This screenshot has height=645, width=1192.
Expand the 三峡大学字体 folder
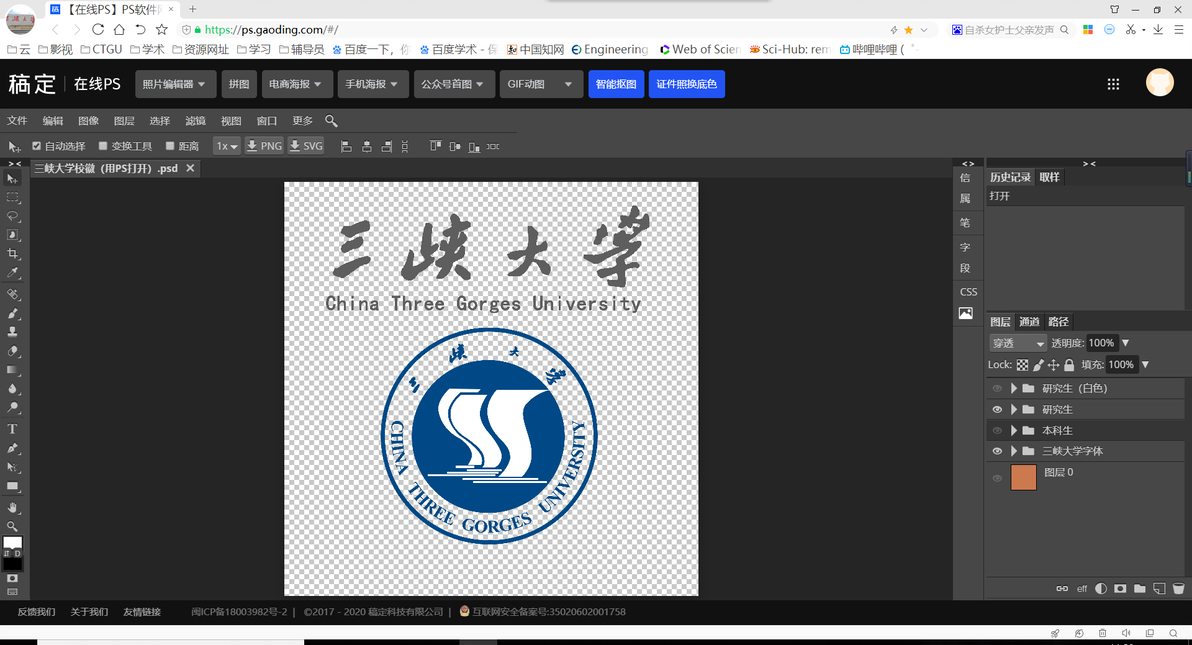[x=1013, y=451]
